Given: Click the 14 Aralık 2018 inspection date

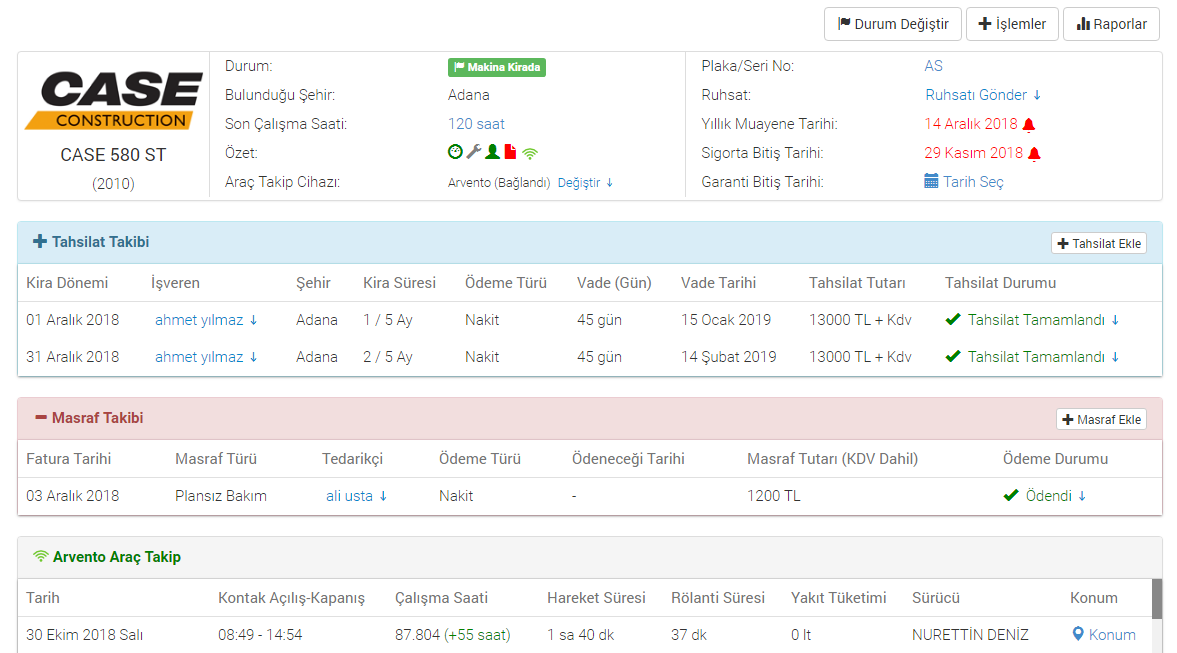Looking at the screenshot, I should point(971,124).
